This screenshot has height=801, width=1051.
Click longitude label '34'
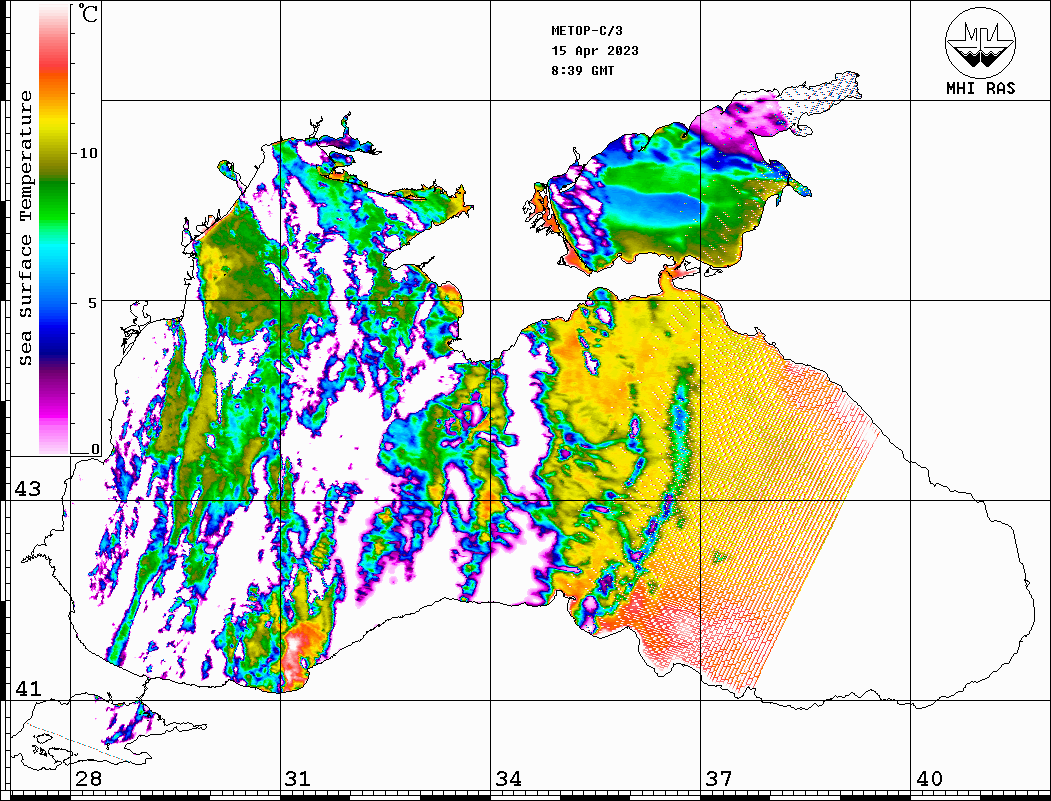pos(509,779)
